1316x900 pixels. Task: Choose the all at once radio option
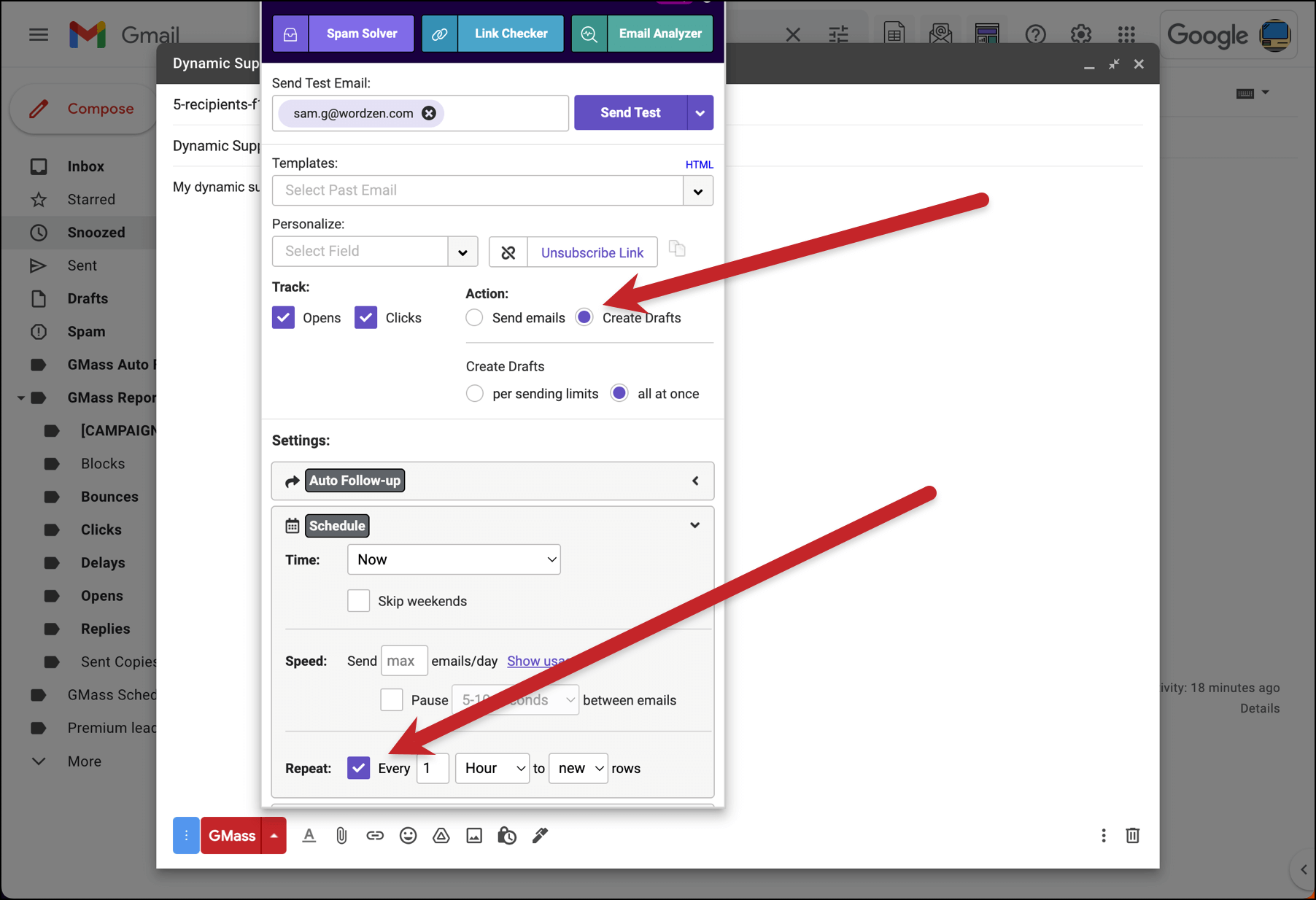pyautogui.click(x=619, y=393)
